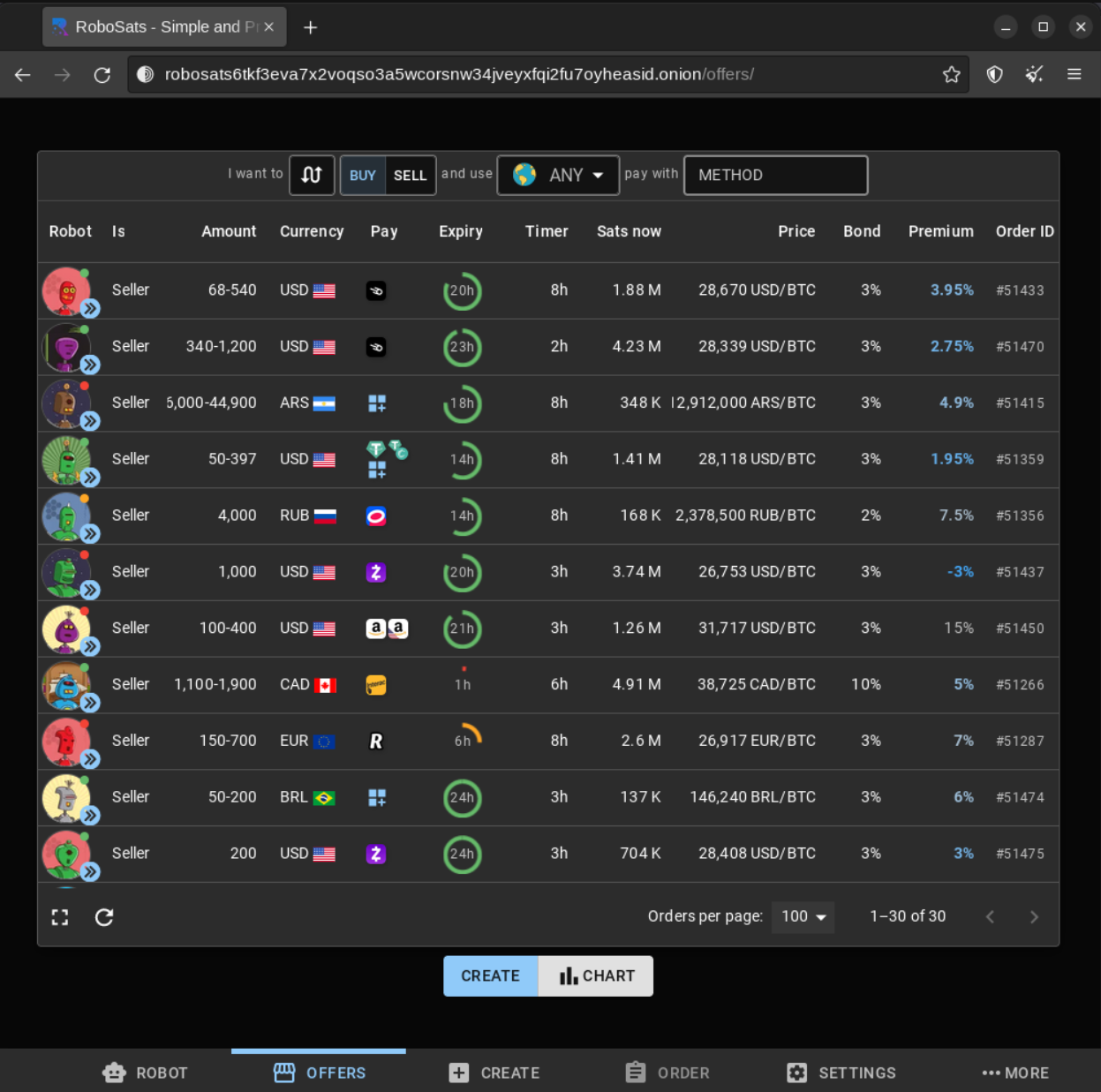Image resolution: width=1101 pixels, height=1092 pixels.
Task: Click the payment METHOD input field
Action: pos(775,175)
